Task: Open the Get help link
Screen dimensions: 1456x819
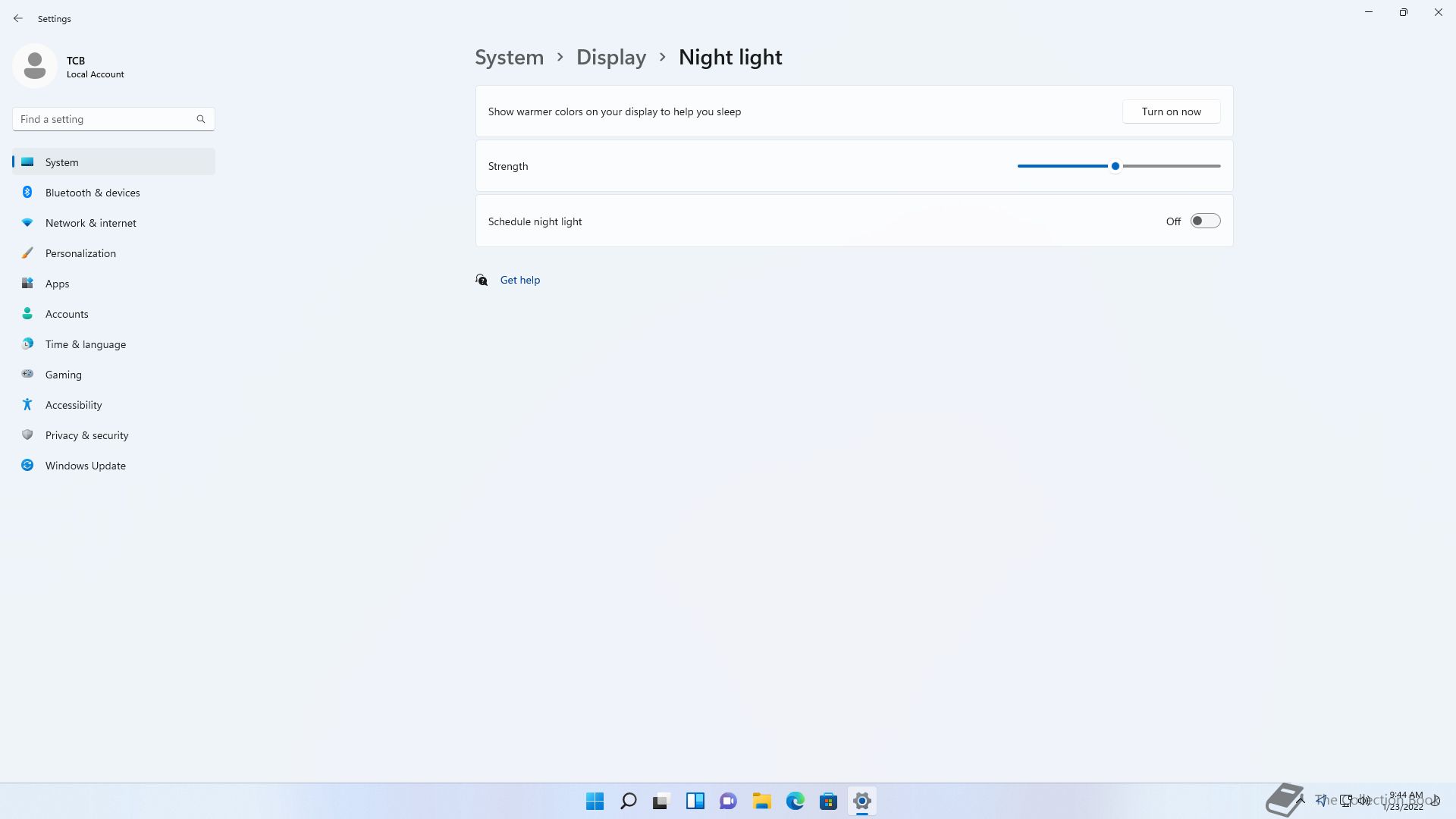Action: 520,280
